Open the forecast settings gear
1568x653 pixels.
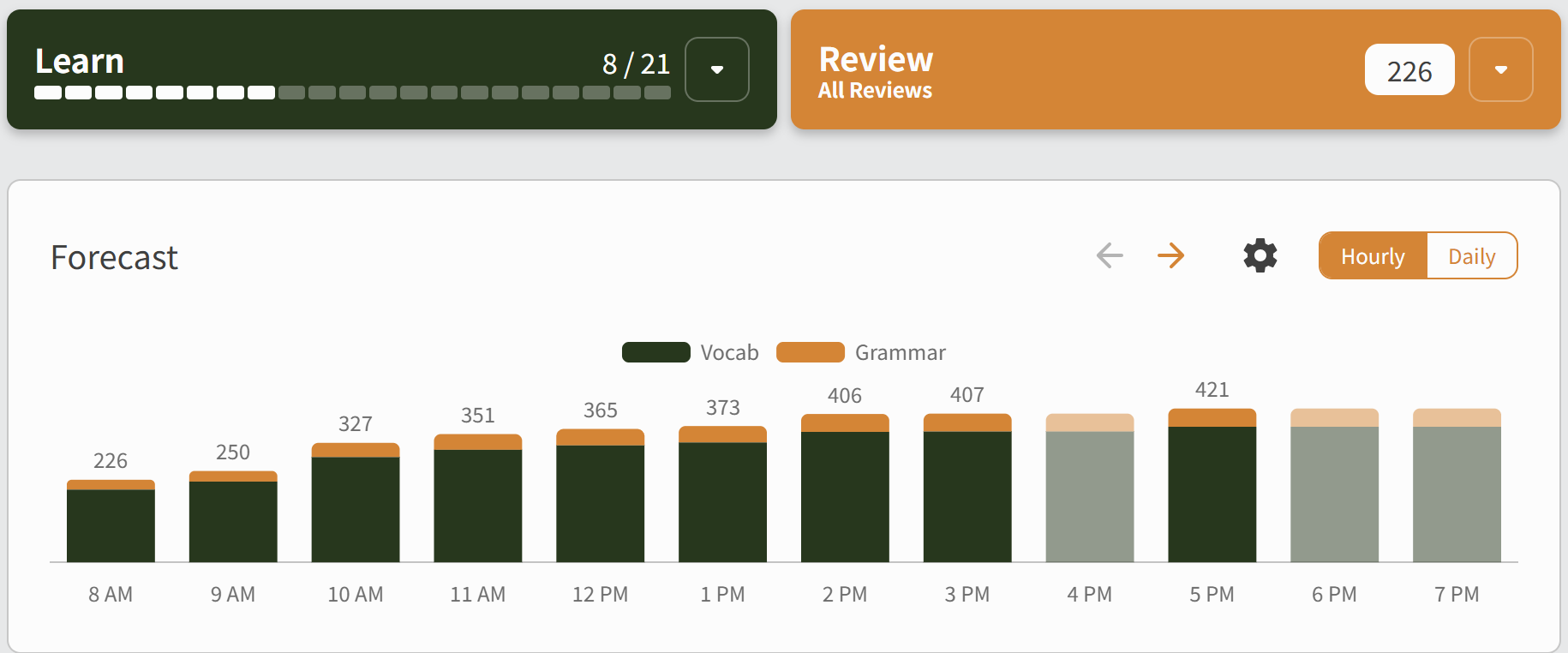pos(1260,255)
